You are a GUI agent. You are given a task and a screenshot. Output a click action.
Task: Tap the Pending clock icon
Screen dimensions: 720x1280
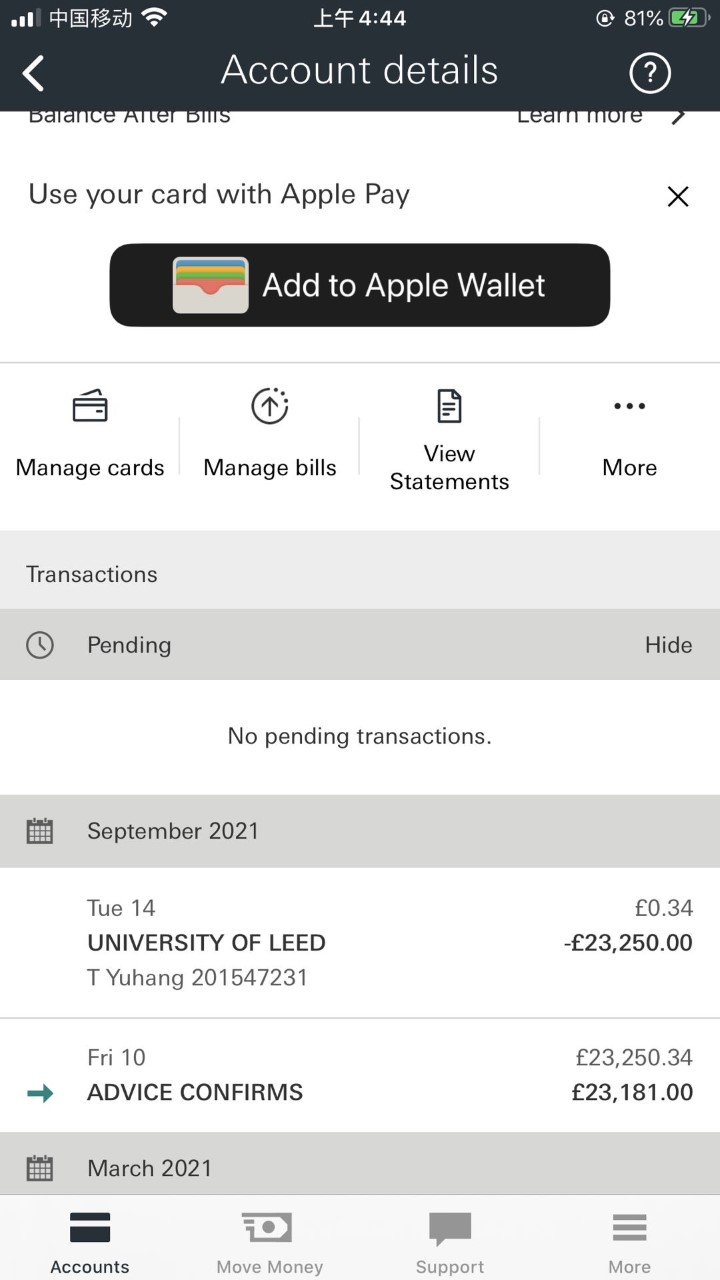tap(40, 645)
